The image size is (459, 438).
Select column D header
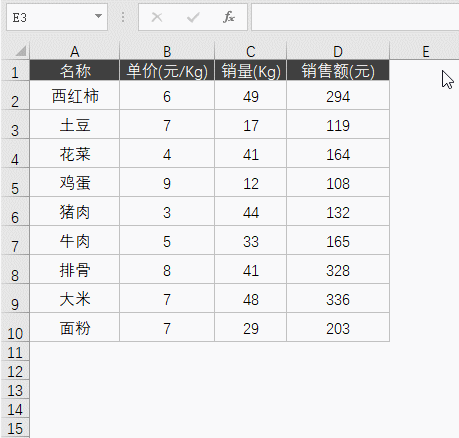pyautogui.click(x=338, y=51)
